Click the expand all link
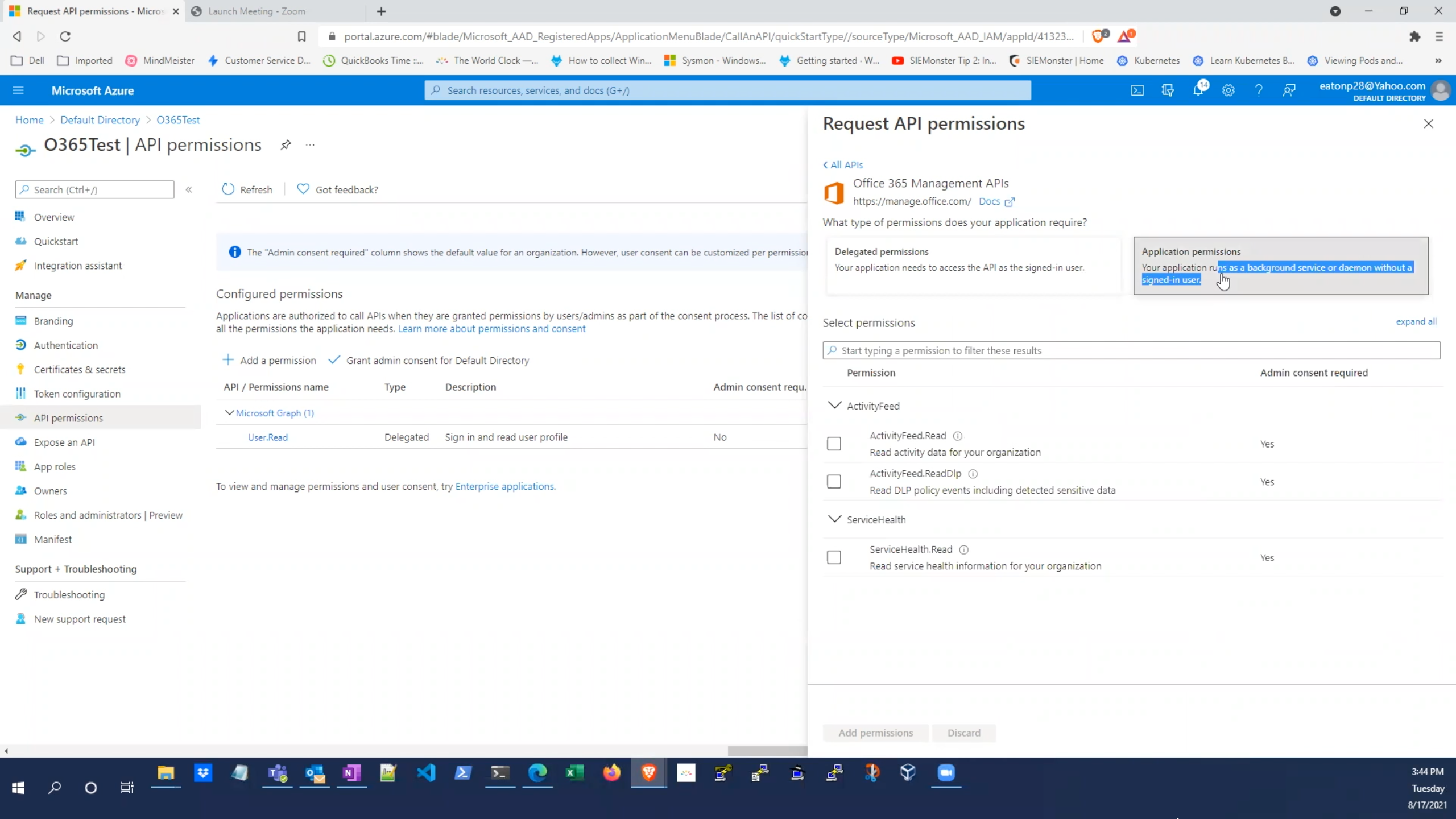Image resolution: width=1456 pixels, height=819 pixels. tap(1416, 322)
